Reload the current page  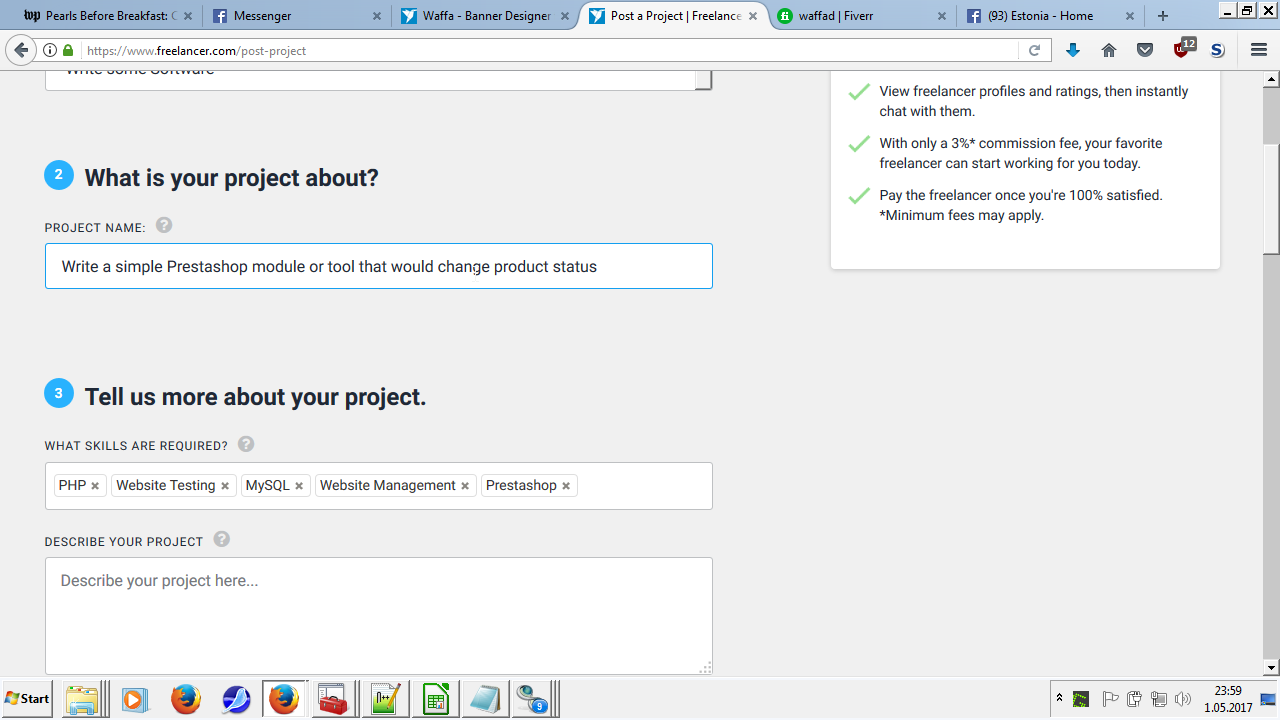click(x=1035, y=50)
